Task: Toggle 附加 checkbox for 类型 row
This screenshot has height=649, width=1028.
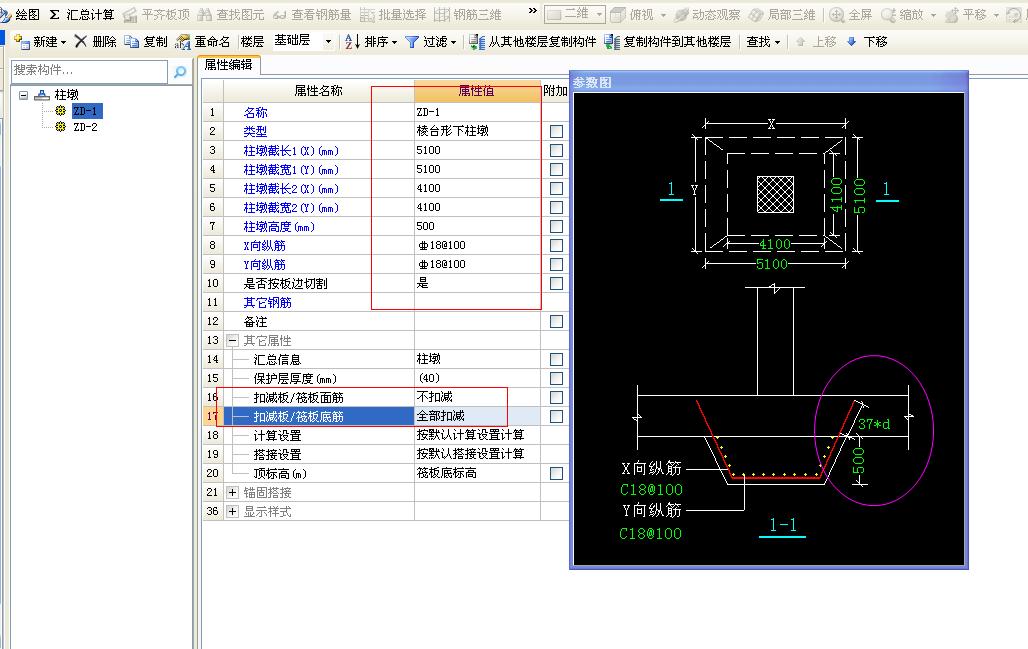Action: tap(556, 131)
